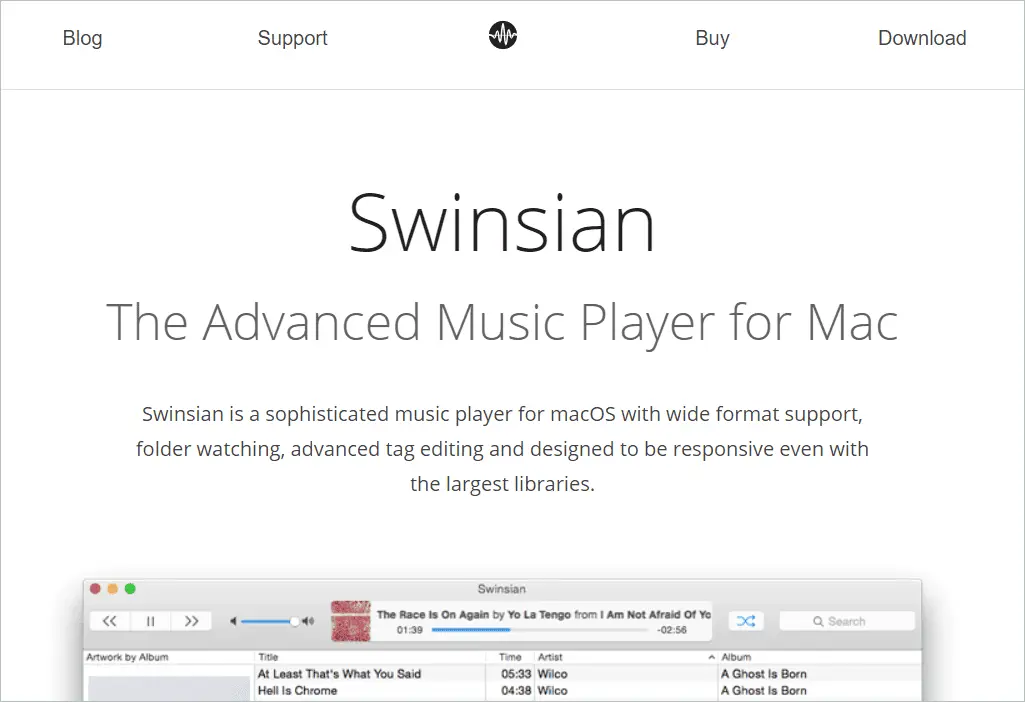
Task: Select the song Hell Is Chrome
Action: [297, 691]
